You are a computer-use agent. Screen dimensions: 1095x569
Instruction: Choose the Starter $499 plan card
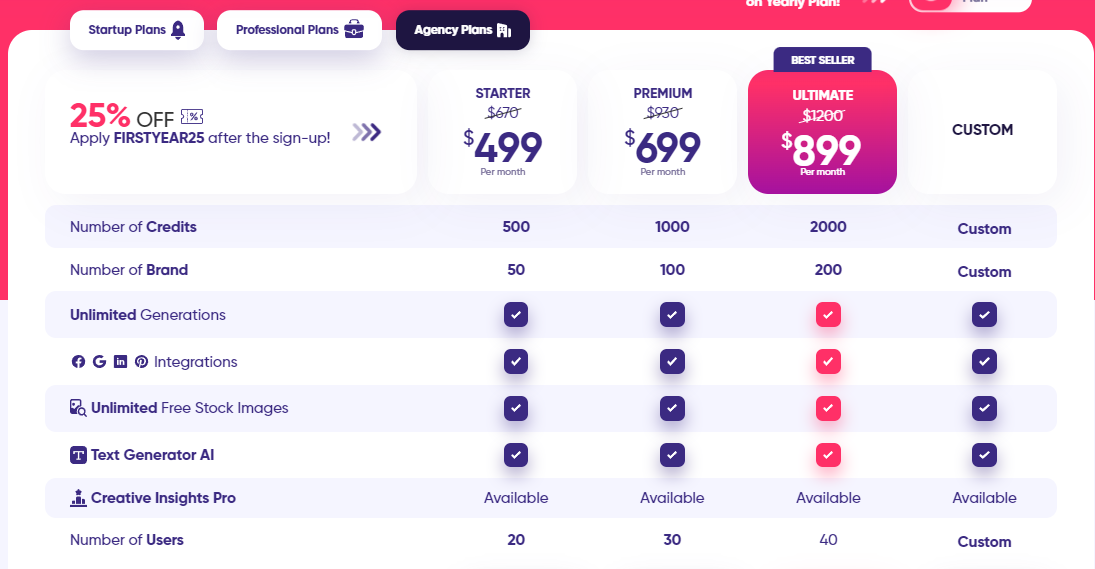[x=503, y=132]
